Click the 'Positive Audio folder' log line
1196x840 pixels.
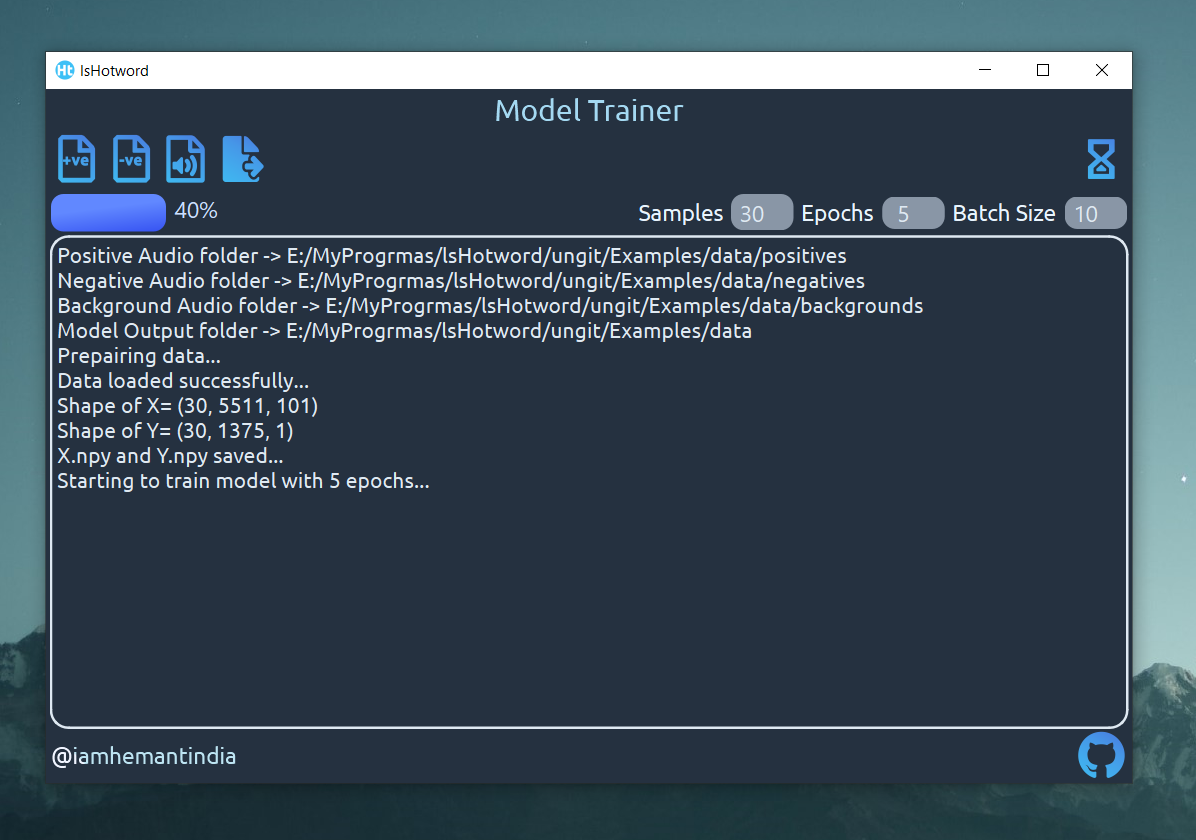pyautogui.click(x=452, y=256)
